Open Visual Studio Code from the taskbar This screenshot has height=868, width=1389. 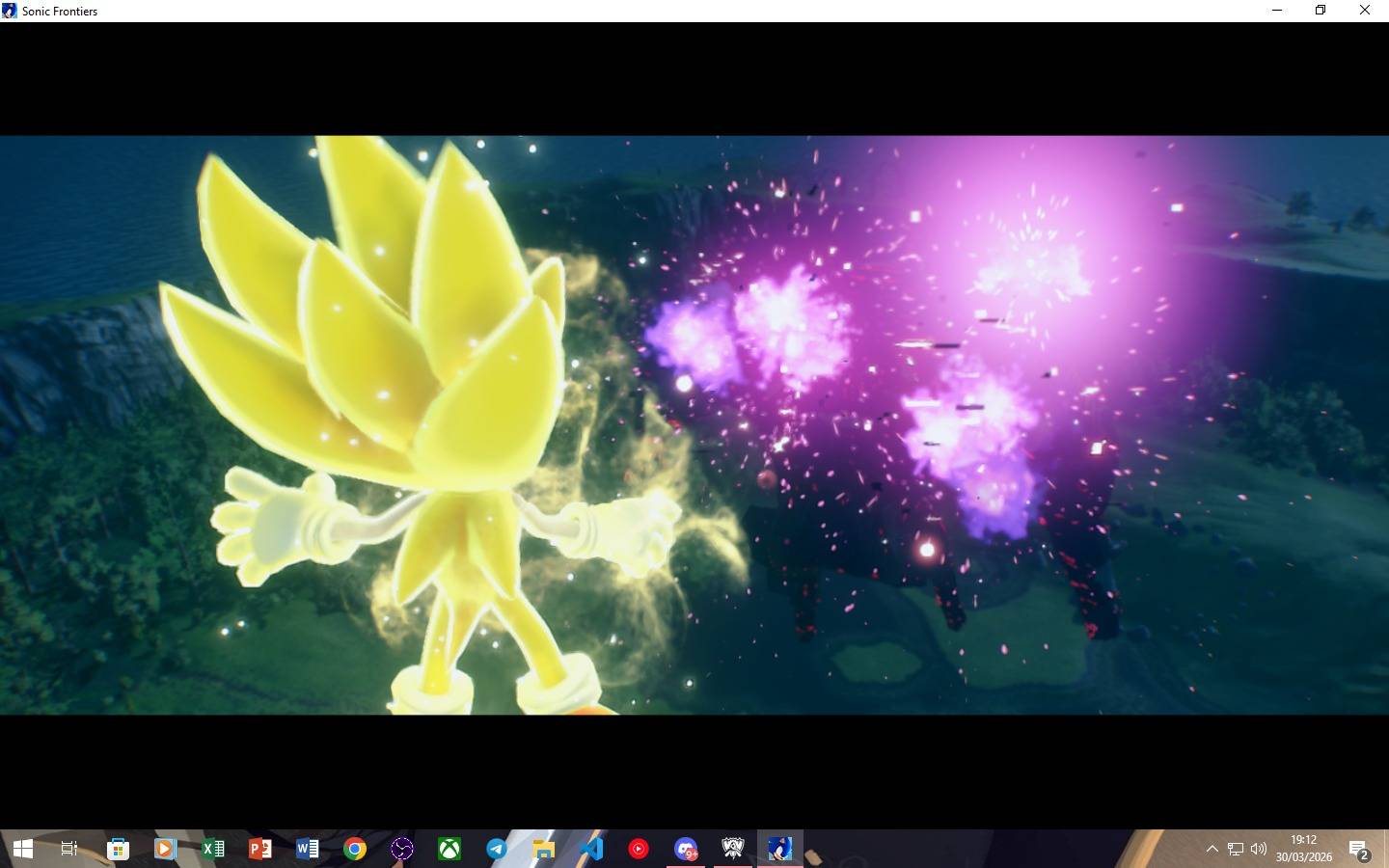pyautogui.click(x=591, y=849)
